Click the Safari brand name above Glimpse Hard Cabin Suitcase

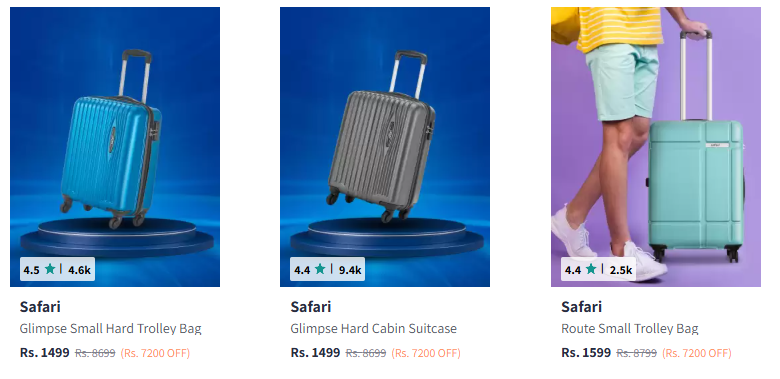311,307
